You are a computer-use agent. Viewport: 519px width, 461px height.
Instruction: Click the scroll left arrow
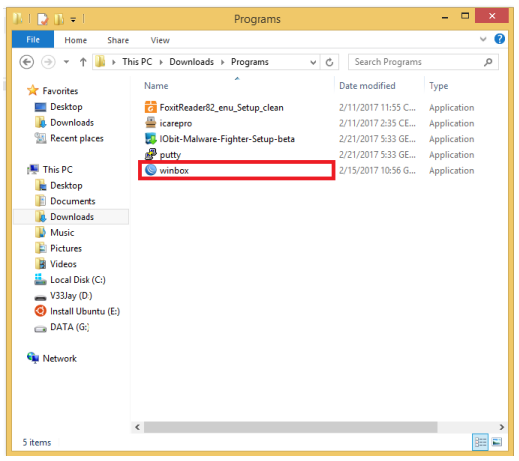137,427
